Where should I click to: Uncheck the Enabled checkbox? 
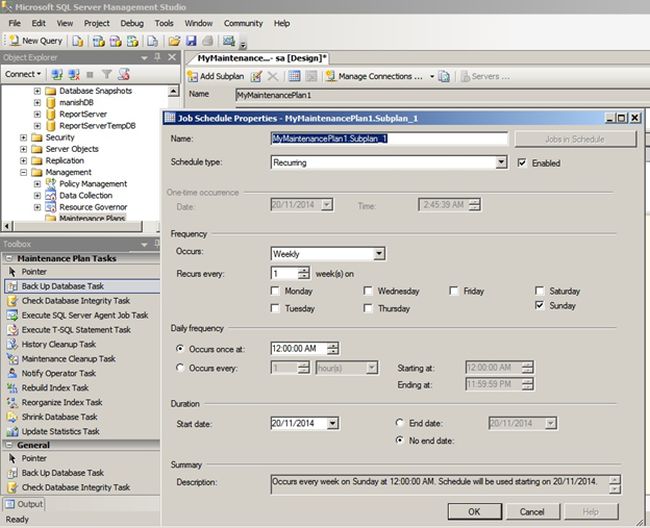[522, 163]
